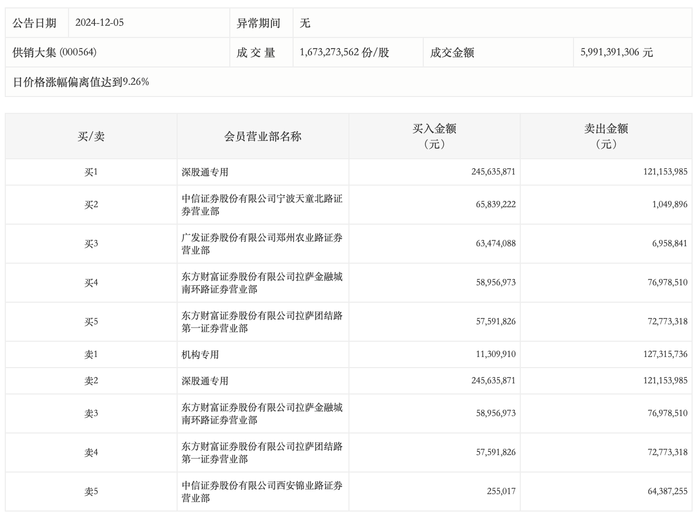Click the 会员营业部名称 column header
This screenshot has height=520, width=700.
263,136
